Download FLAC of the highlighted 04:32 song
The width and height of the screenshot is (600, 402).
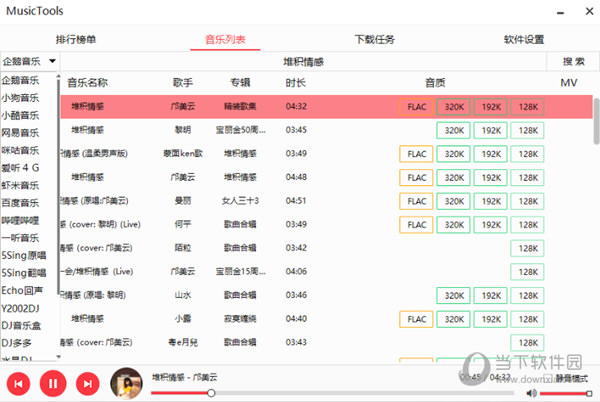tap(416, 107)
